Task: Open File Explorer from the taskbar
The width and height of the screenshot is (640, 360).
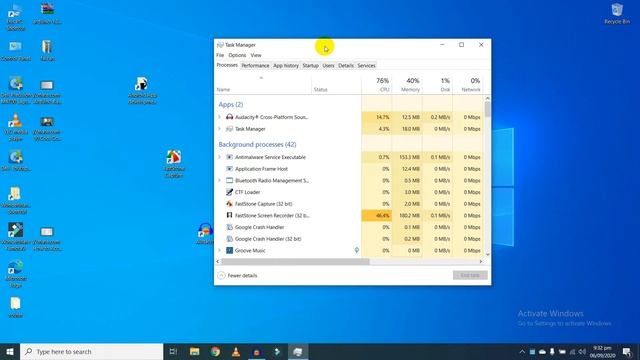Action: (x=195, y=351)
